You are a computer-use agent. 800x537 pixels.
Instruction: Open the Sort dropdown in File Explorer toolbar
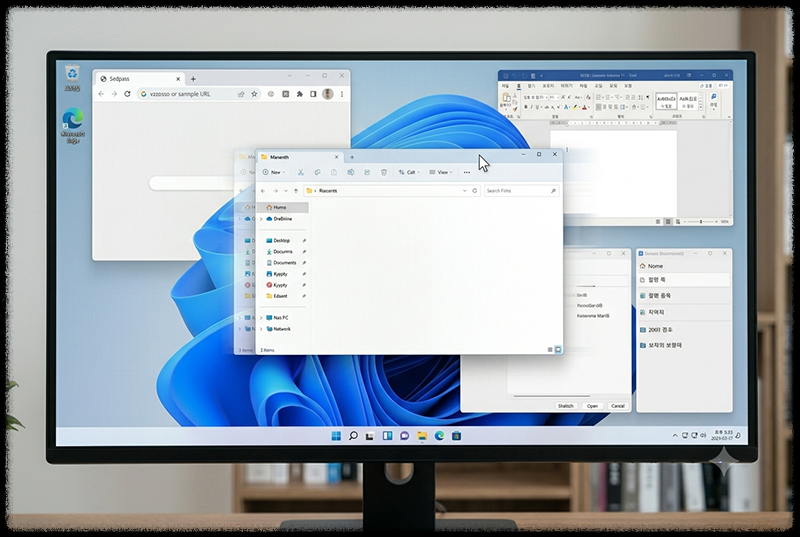click(409, 172)
